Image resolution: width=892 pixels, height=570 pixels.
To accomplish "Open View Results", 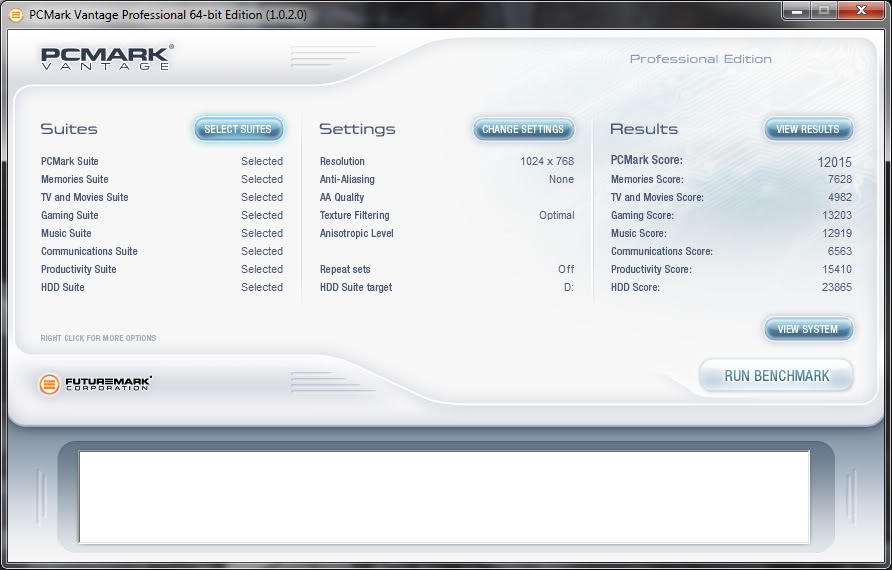I will (808, 129).
